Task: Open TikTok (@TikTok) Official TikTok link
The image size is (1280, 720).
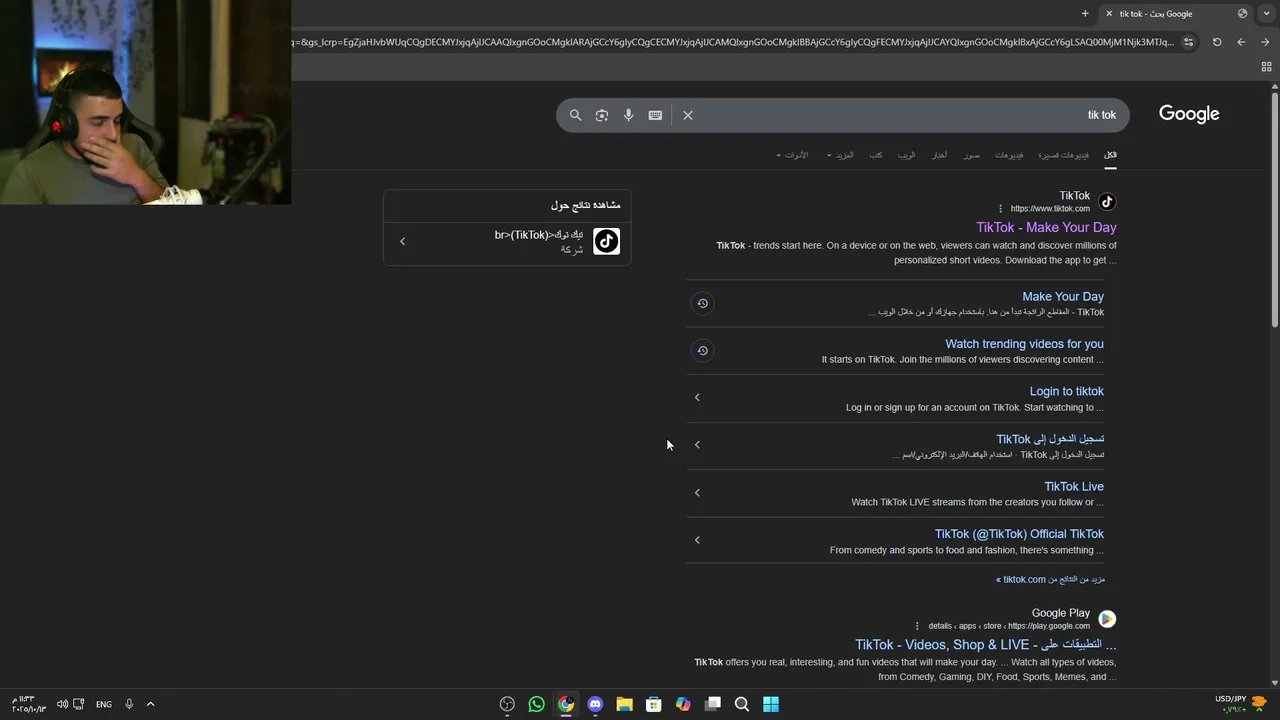Action: 1019,534
